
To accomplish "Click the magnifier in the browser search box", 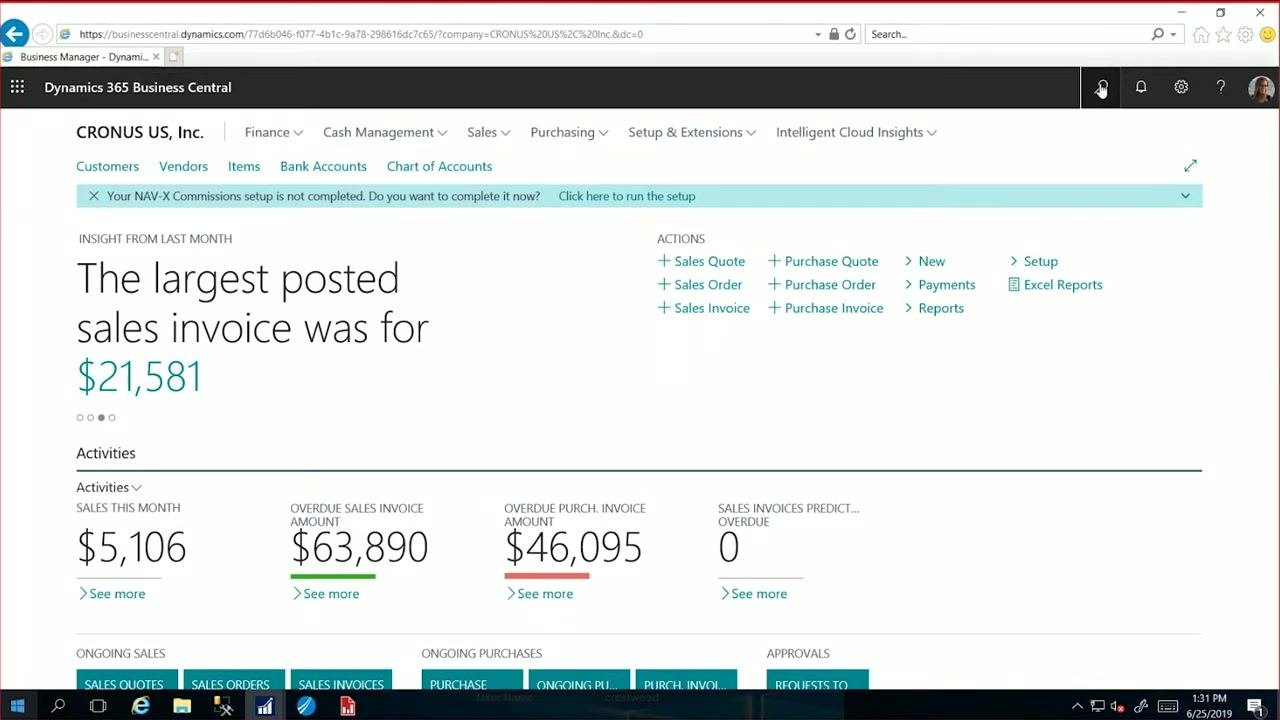I will coord(1158,34).
